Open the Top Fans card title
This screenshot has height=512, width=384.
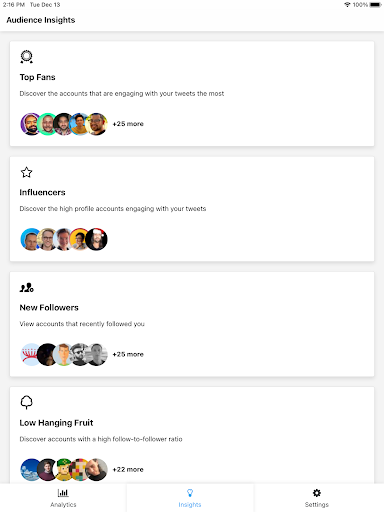tap(37, 77)
